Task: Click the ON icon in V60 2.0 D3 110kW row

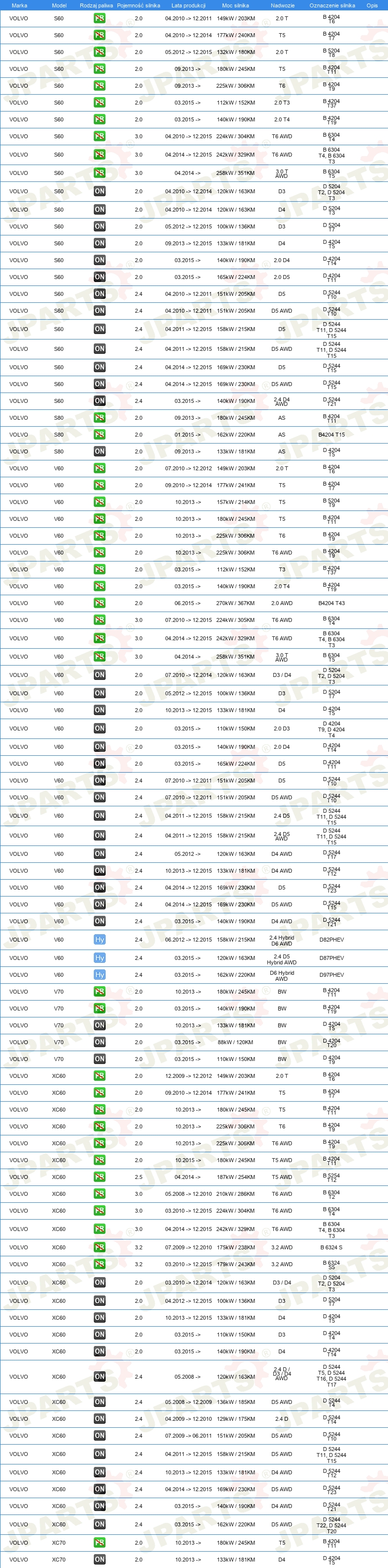Action: click(x=99, y=728)
